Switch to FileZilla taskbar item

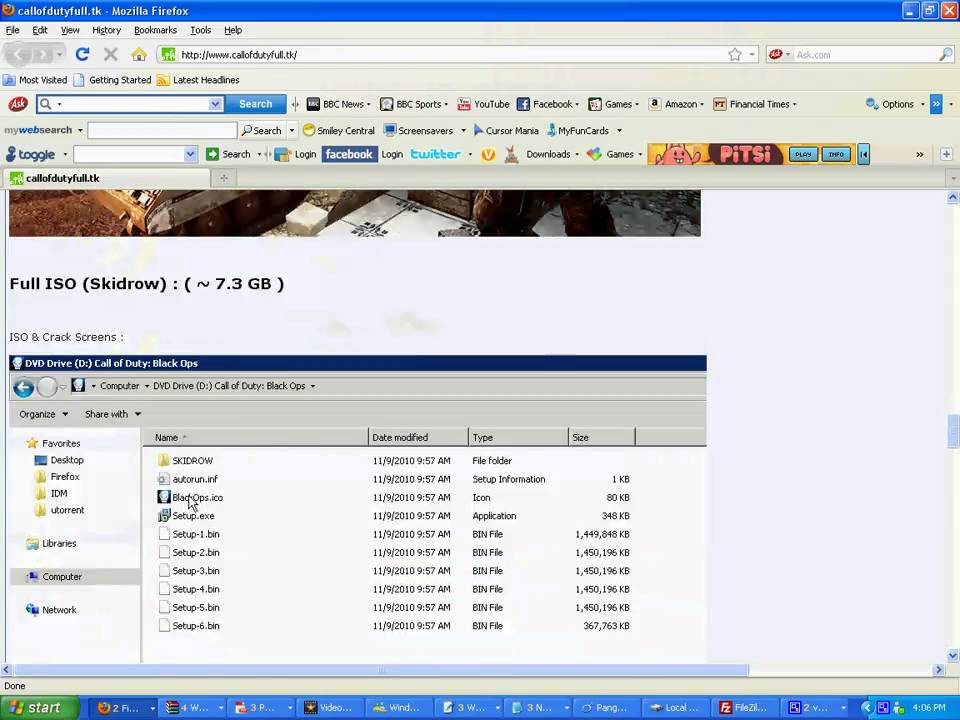(745, 708)
